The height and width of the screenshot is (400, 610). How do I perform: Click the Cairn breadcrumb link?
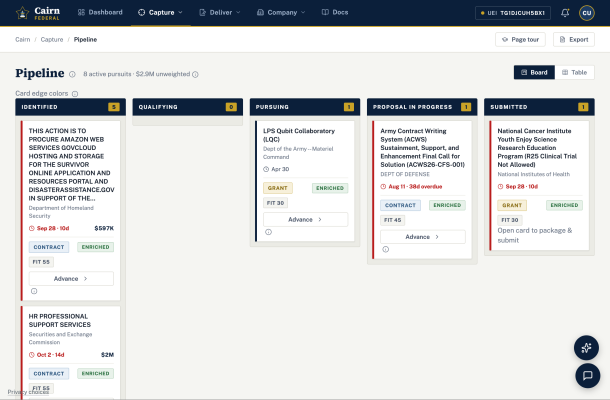point(23,40)
